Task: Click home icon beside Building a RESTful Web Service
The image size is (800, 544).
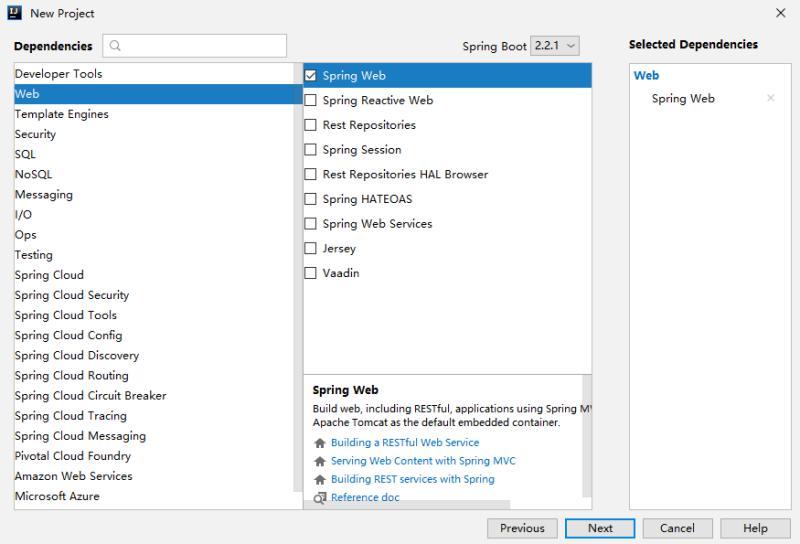Action: tap(320, 443)
